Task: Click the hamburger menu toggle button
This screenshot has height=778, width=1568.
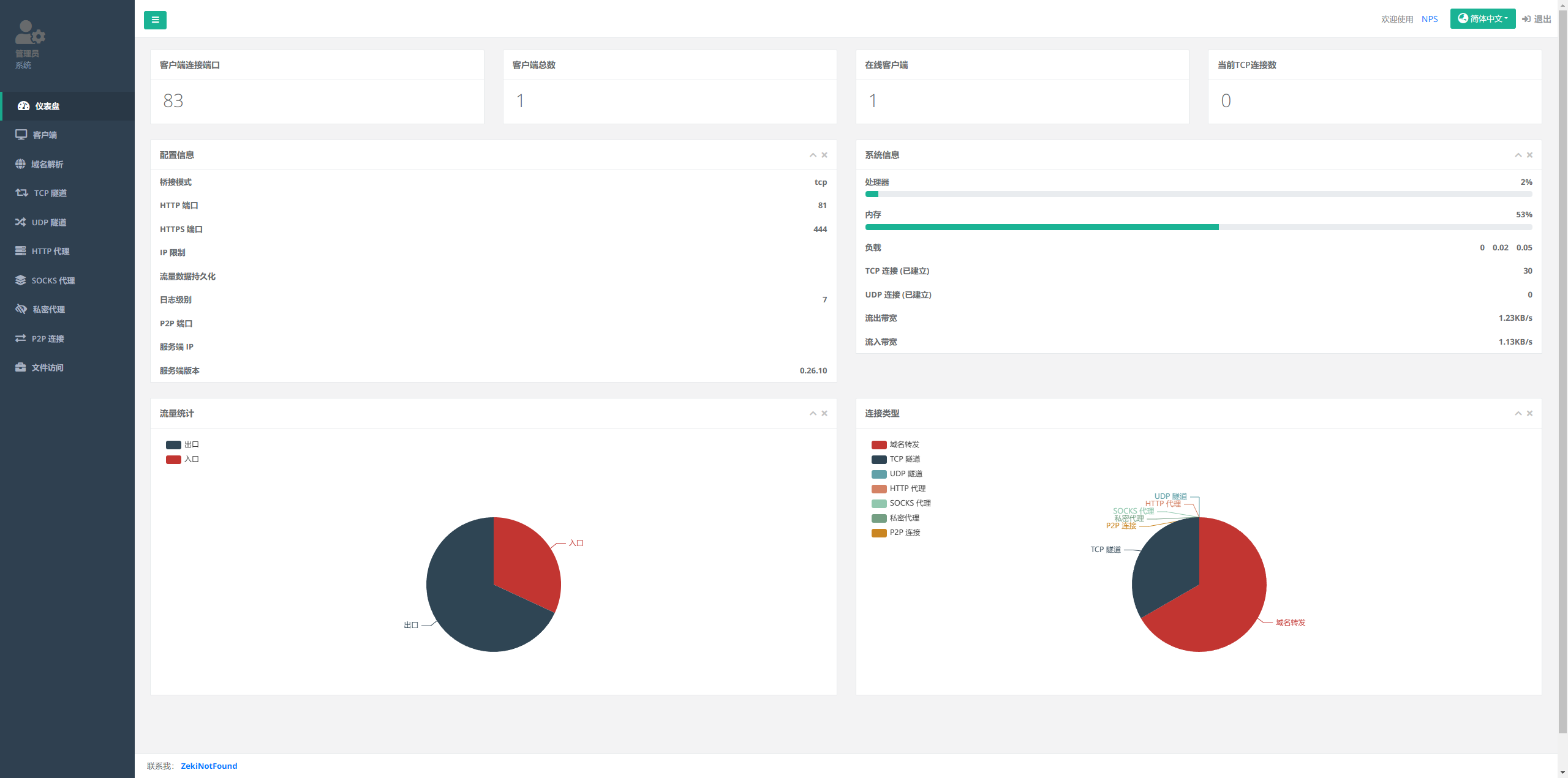Action: [x=155, y=20]
